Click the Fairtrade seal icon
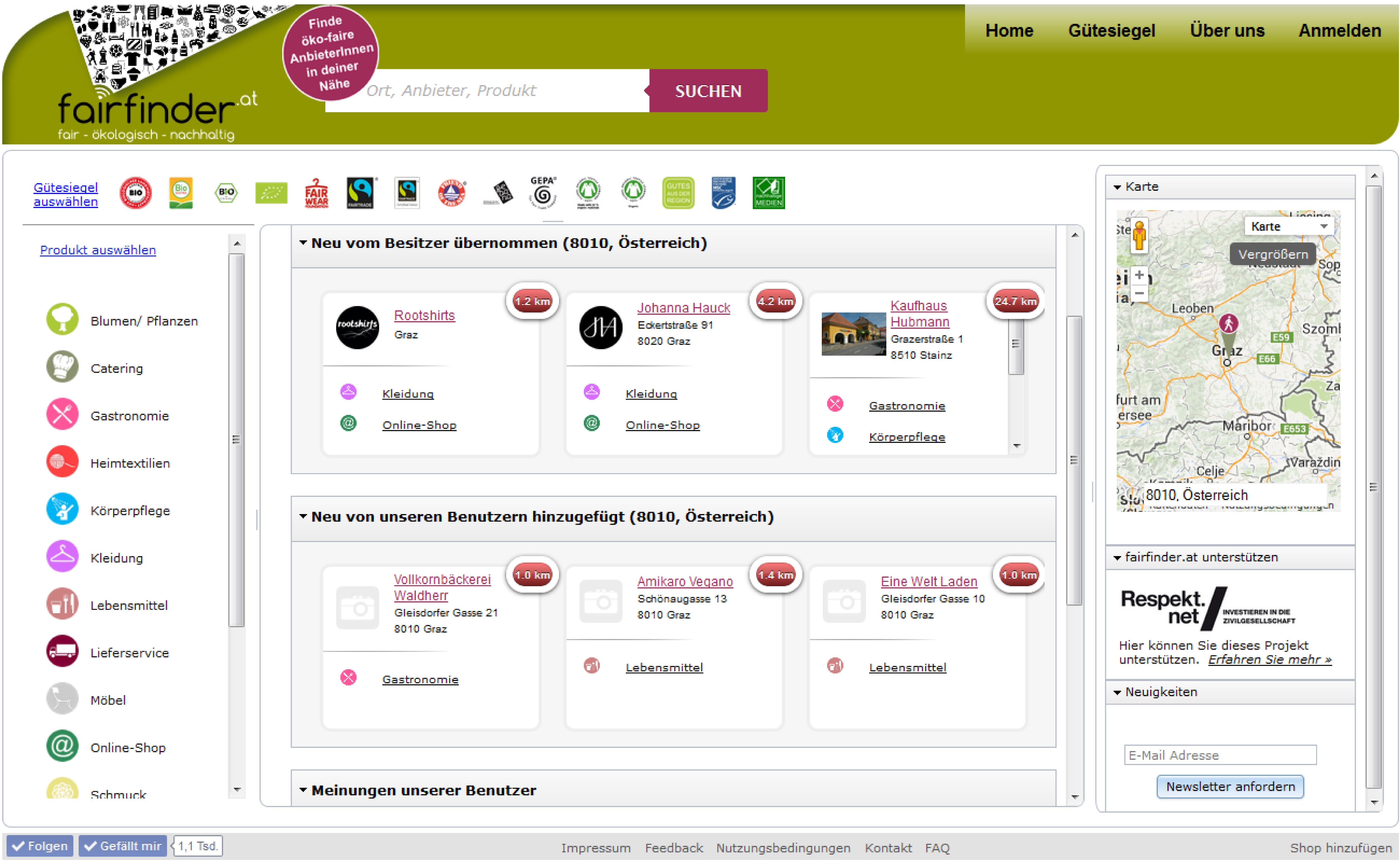Image resolution: width=1400 pixels, height=862 pixels. coord(360,193)
